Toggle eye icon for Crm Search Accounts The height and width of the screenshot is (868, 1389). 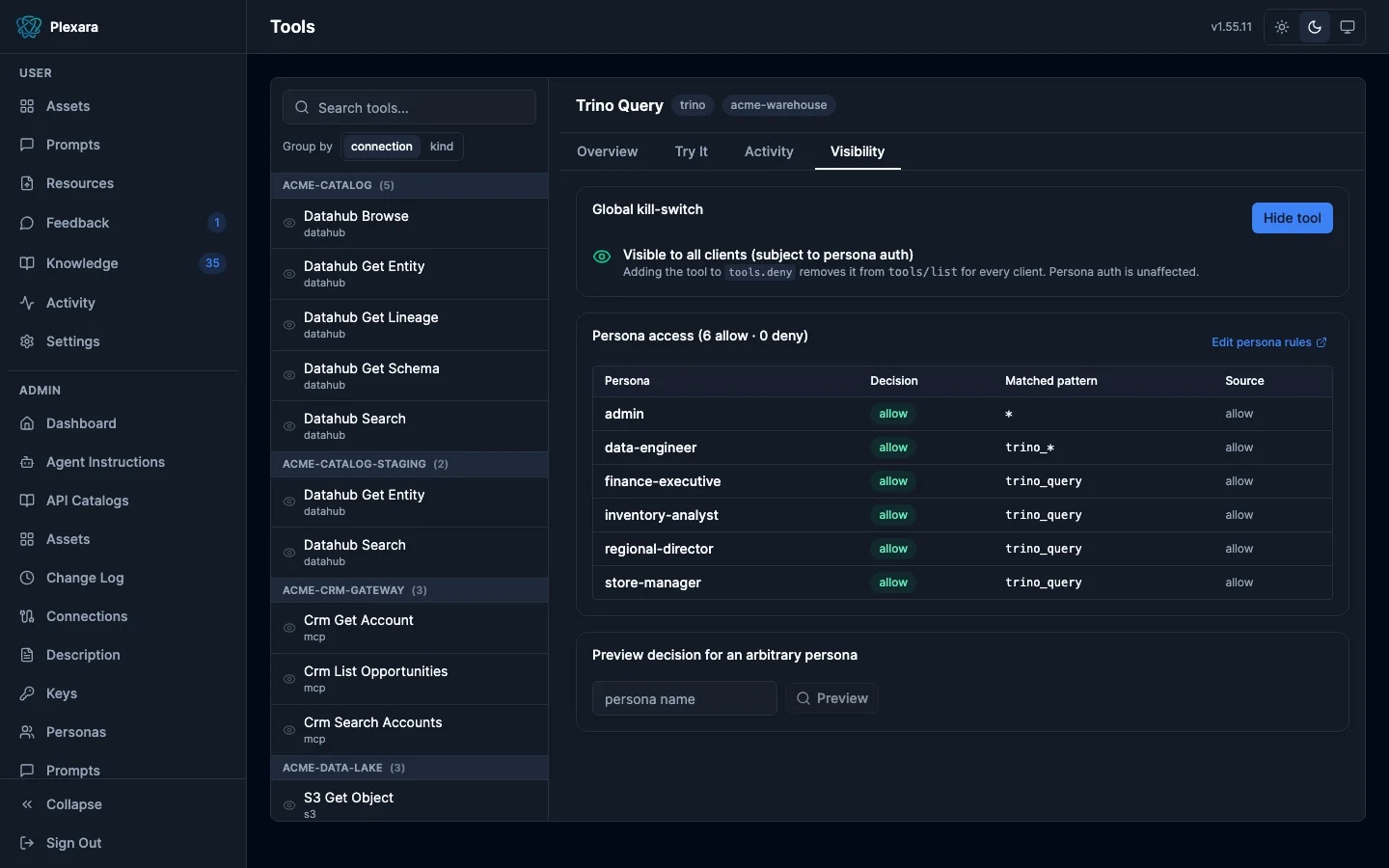pyautogui.click(x=289, y=730)
